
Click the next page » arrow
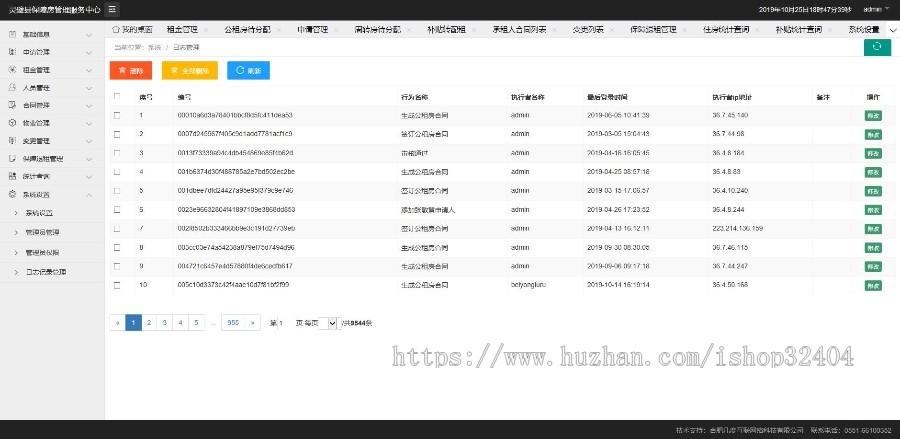pyautogui.click(x=253, y=323)
